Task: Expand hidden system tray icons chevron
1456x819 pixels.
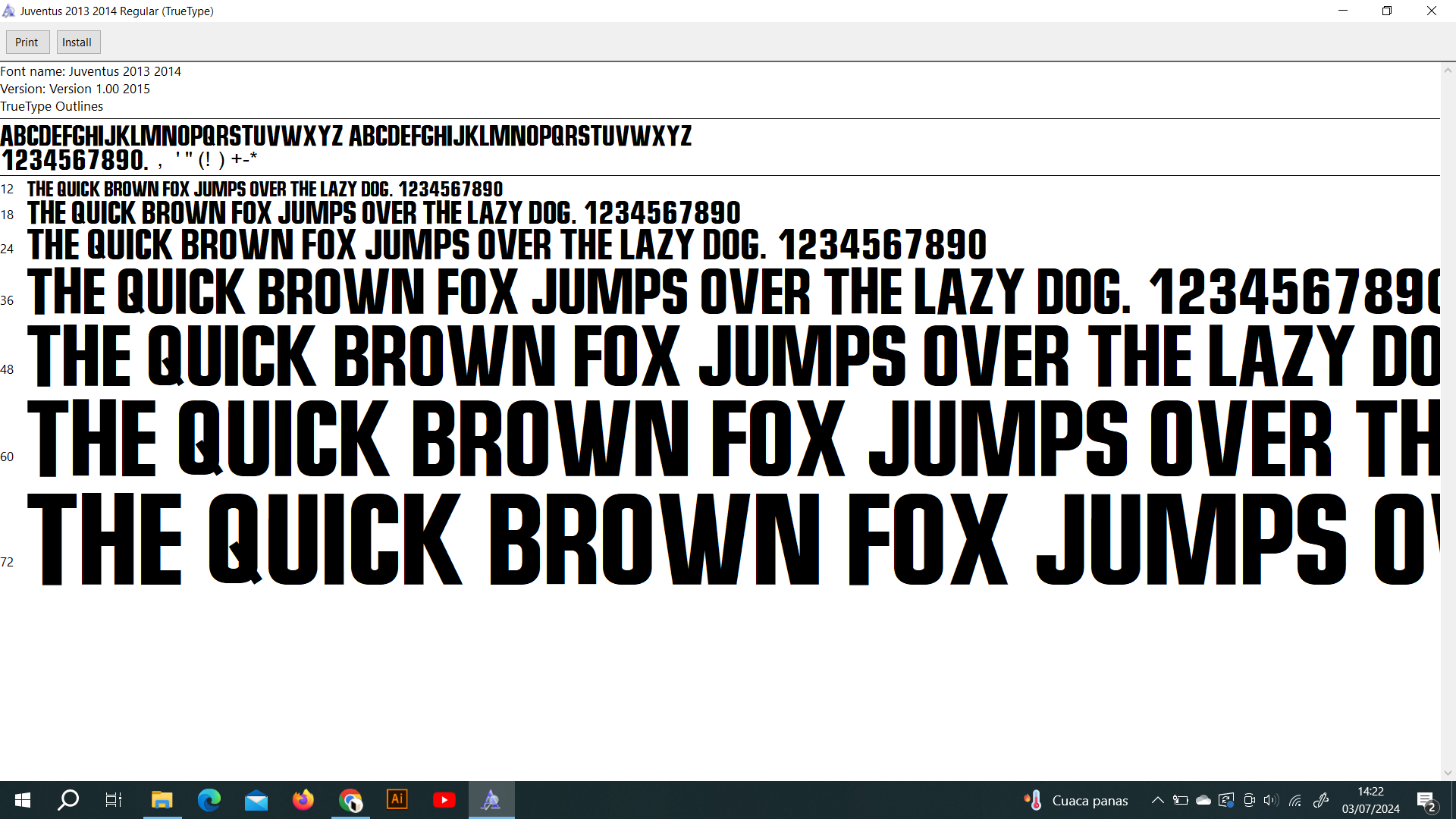Action: (x=1157, y=800)
